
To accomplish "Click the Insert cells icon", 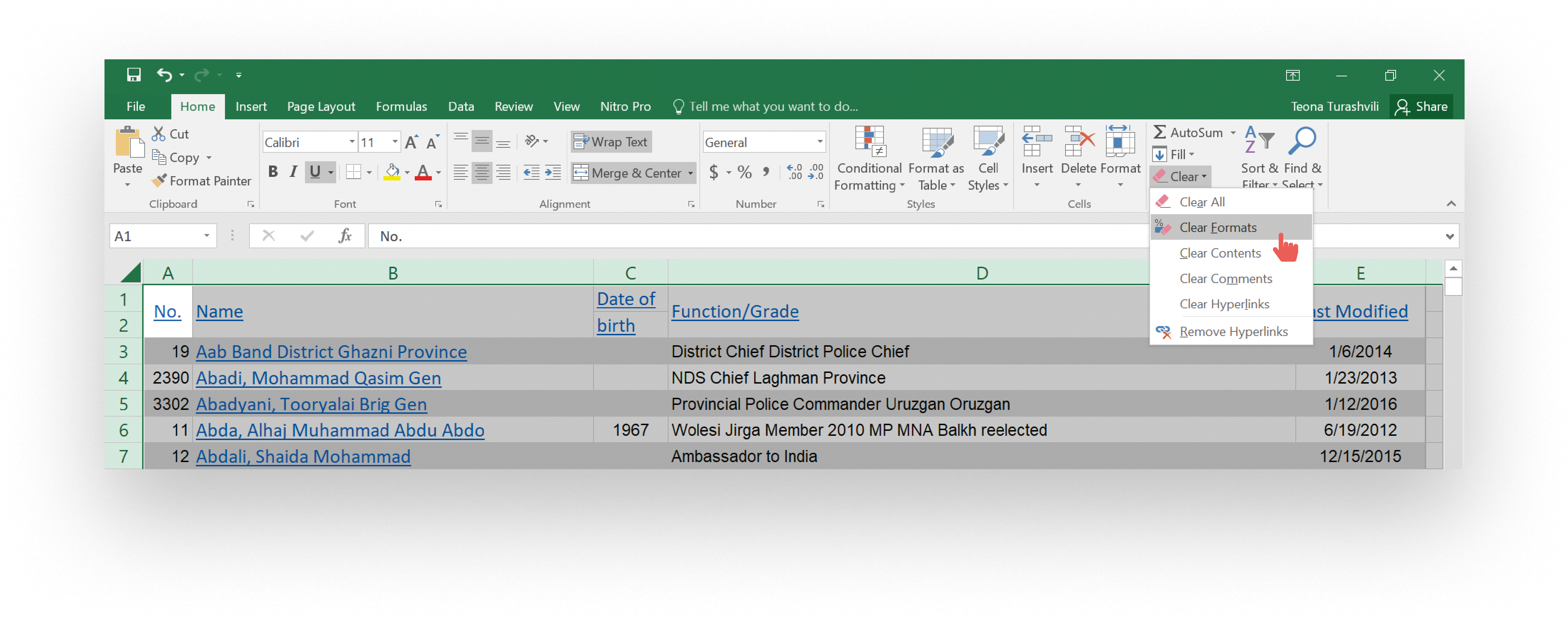I will pos(1037,142).
